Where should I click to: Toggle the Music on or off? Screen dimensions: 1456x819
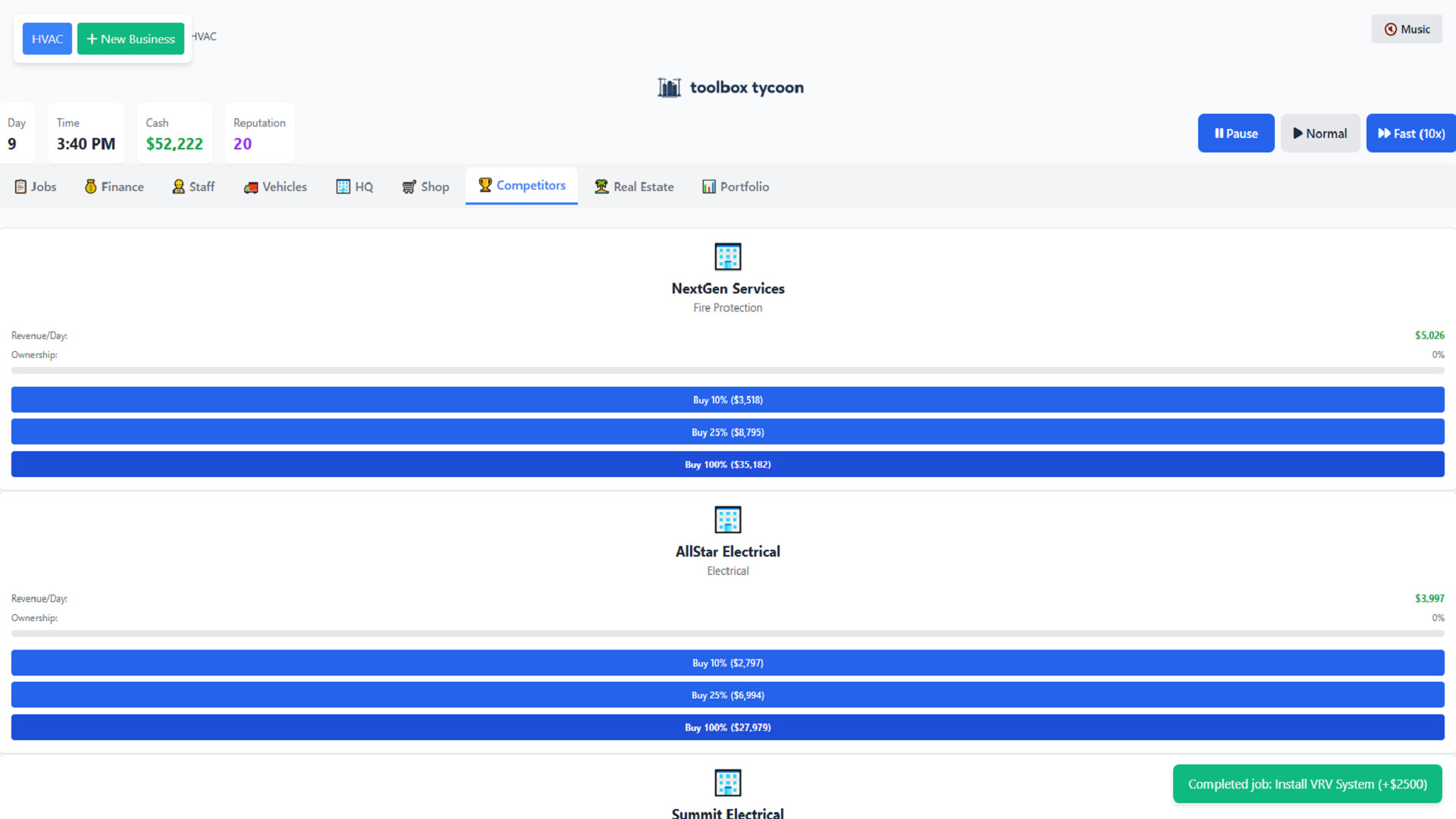pyautogui.click(x=1407, y=29)
